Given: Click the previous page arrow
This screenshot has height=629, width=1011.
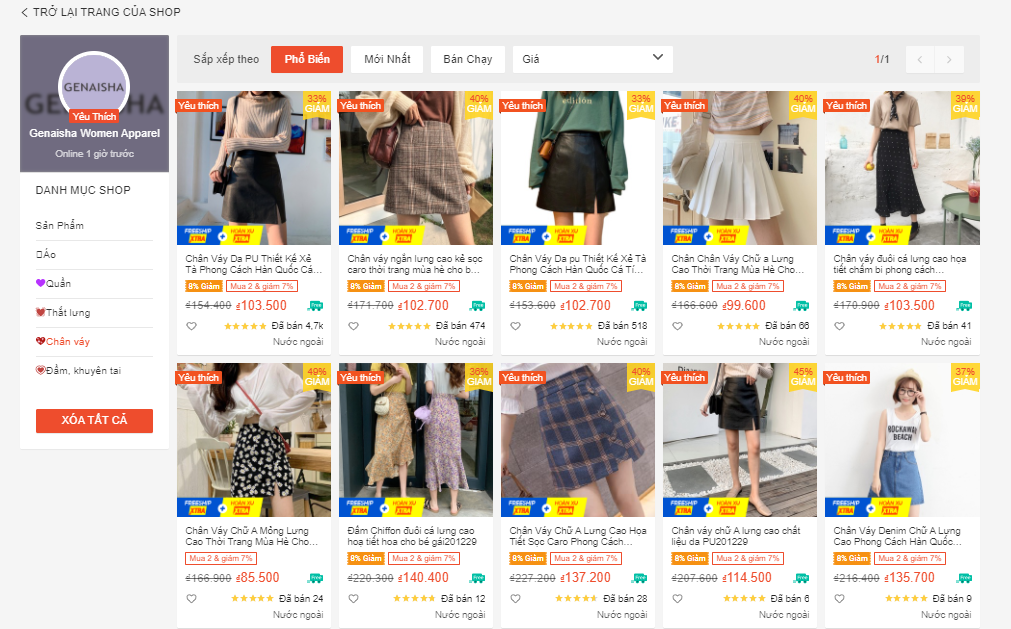Looking at the screenshot, I should [919, 59].
